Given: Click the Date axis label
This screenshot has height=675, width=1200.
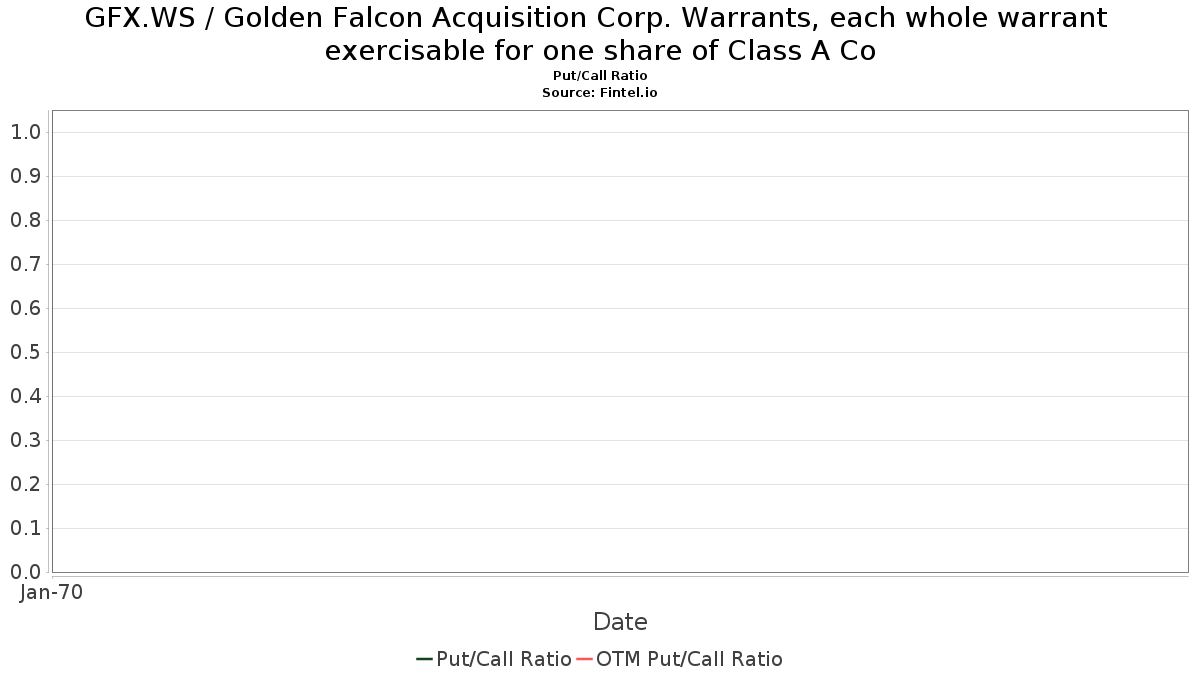Looking at the screenshot, I should [x=620, y=622].
